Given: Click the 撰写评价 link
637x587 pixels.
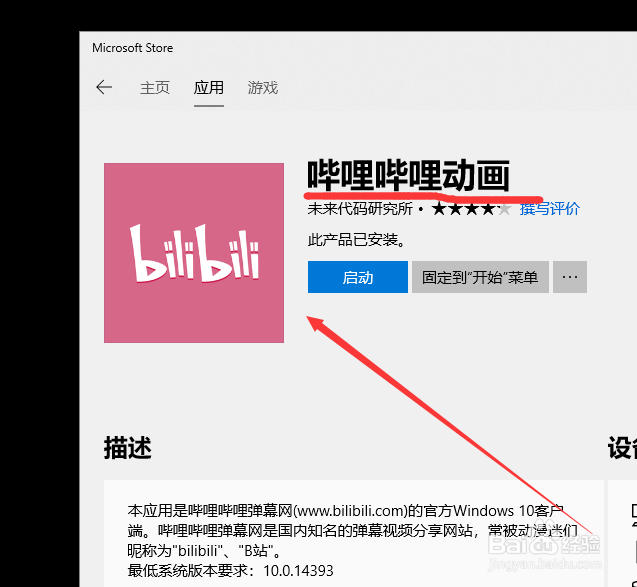Looking at the screenshot, I should pos(549,209).
